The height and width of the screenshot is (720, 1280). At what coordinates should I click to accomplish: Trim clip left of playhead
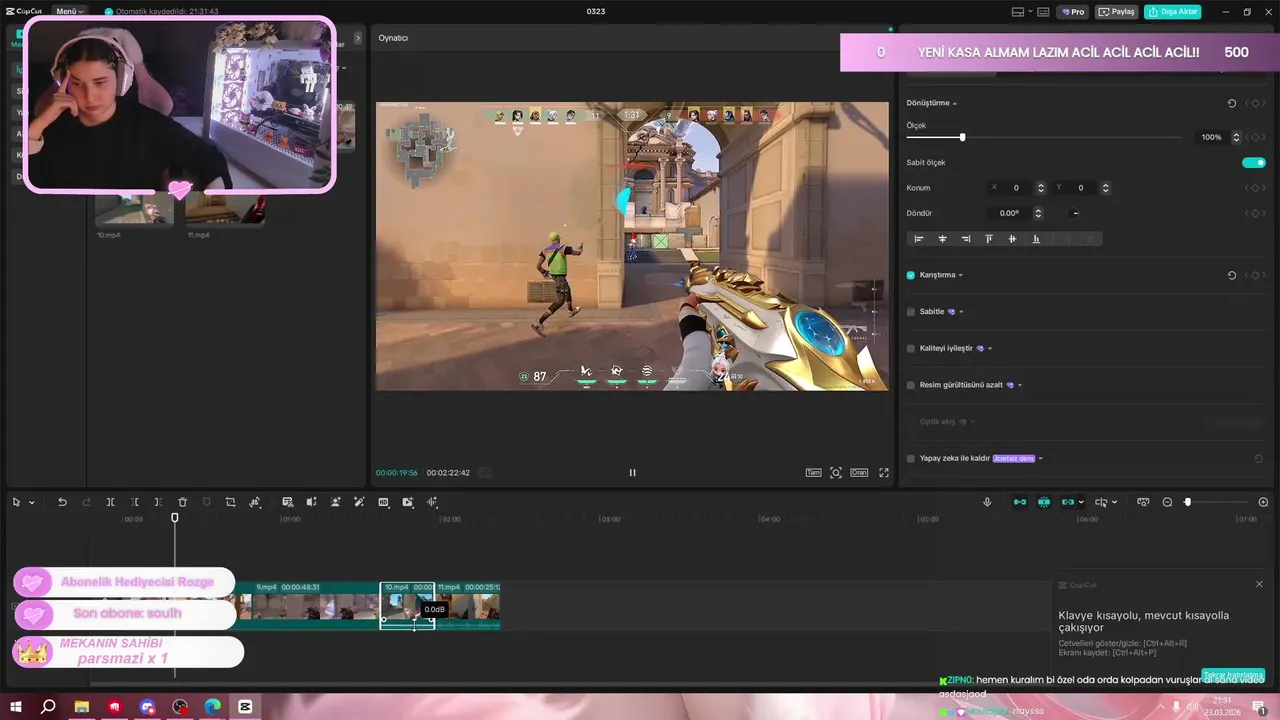click(134, 502)
